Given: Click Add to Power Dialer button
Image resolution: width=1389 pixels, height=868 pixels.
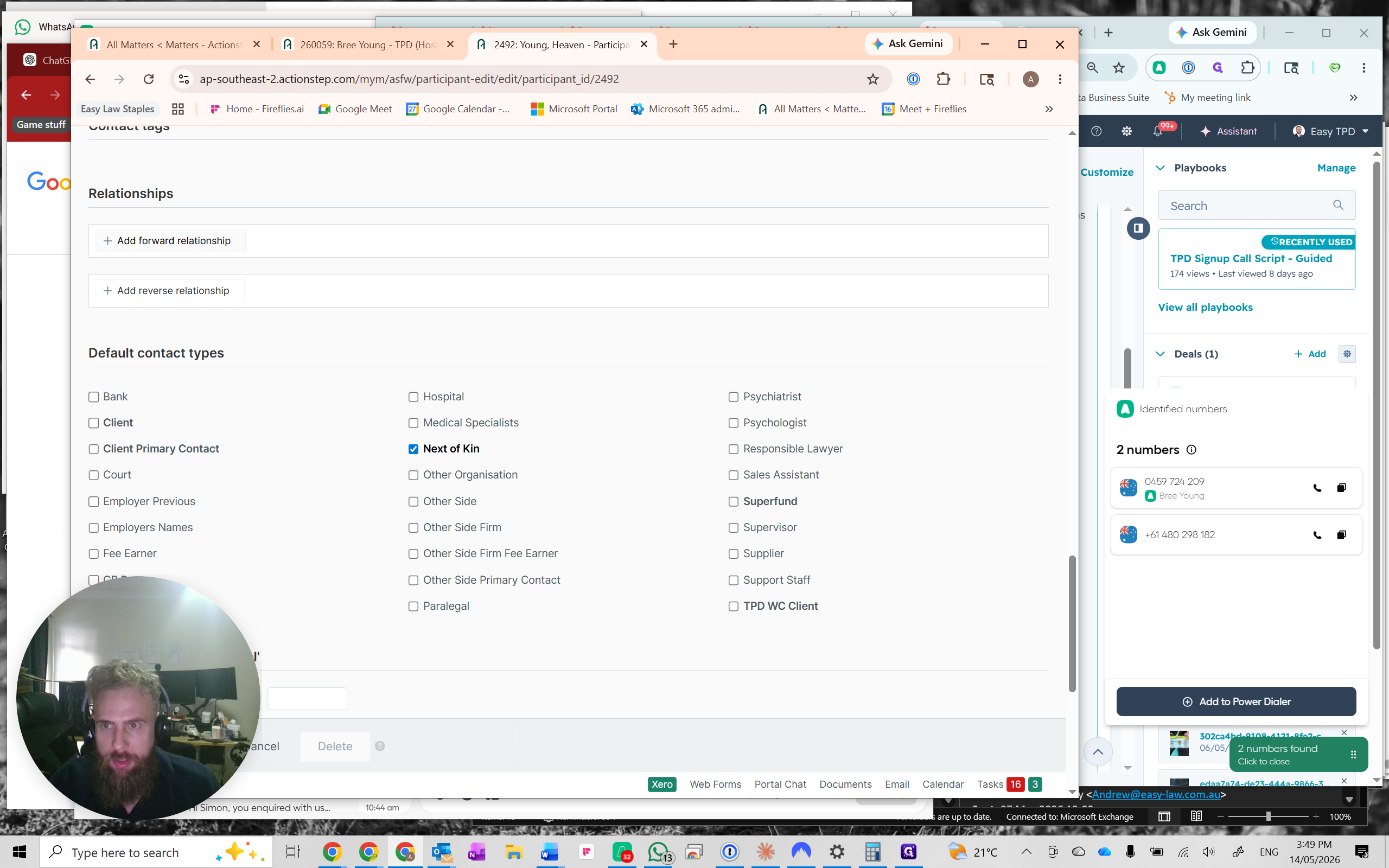Looking at the screenshot, I should [x=1236, y=701].
